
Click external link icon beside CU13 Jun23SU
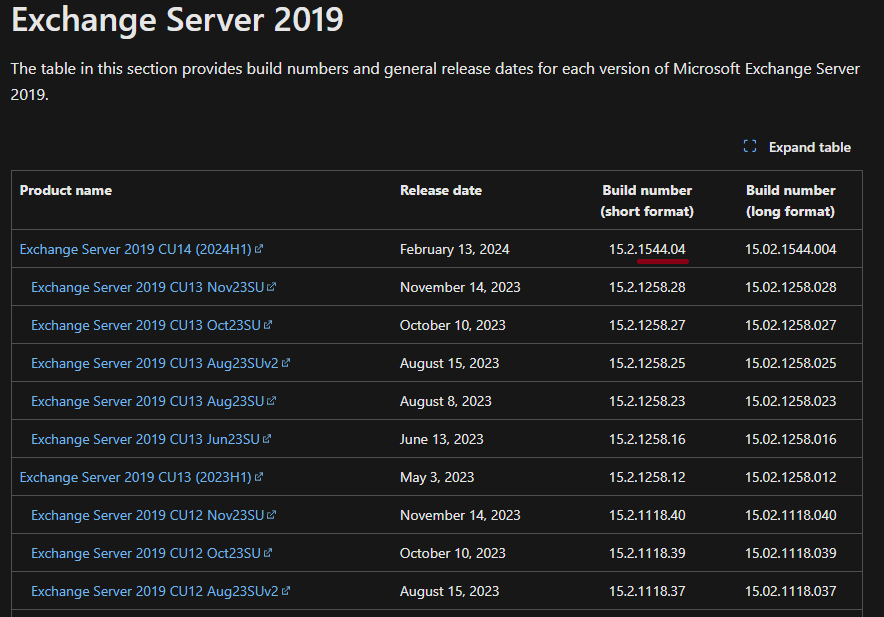pyautogui.click(x=267, y=439)
